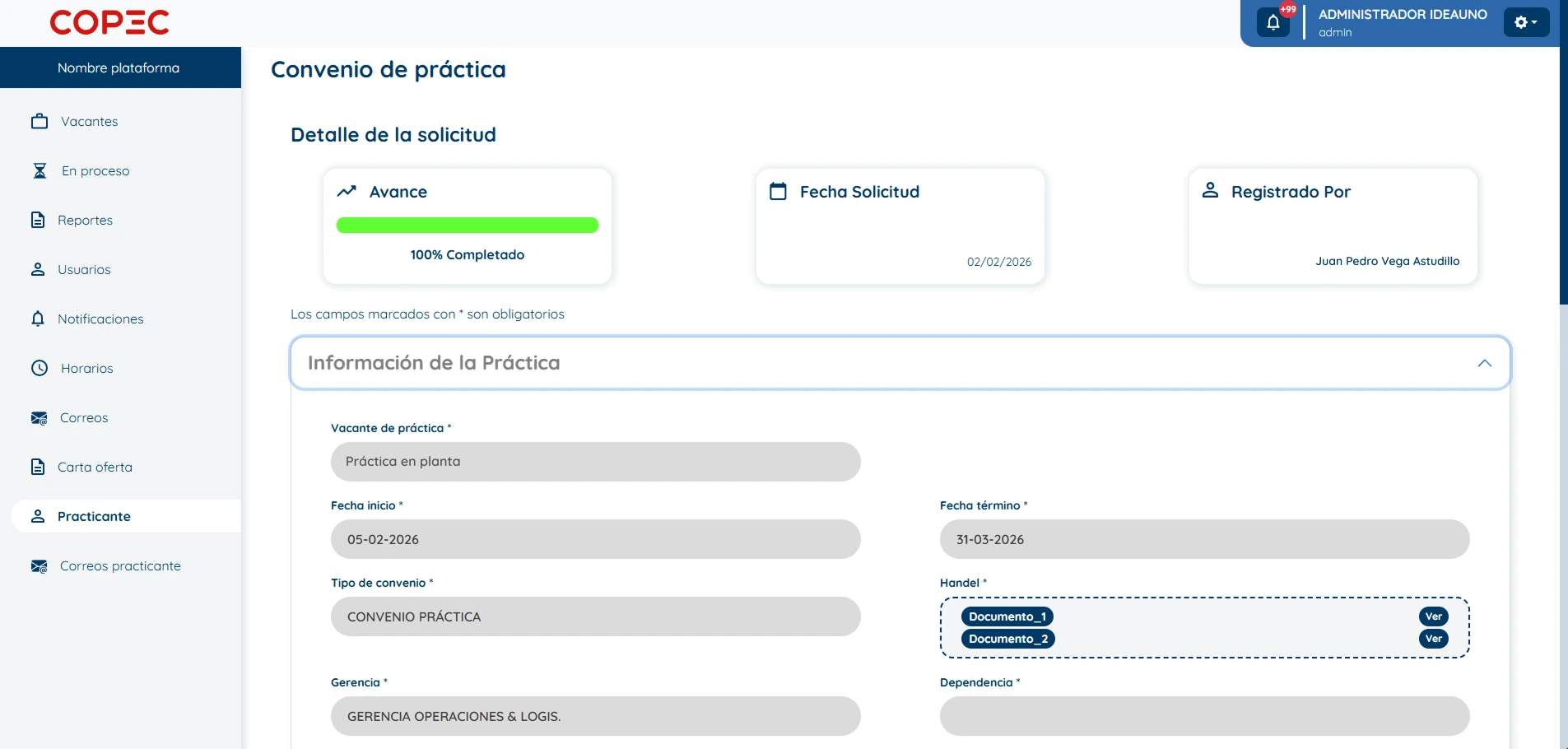Open the Usuarios menu item
Image resolution: width=1568 pixels, height=749 pixels.
(x=83, y=270)
